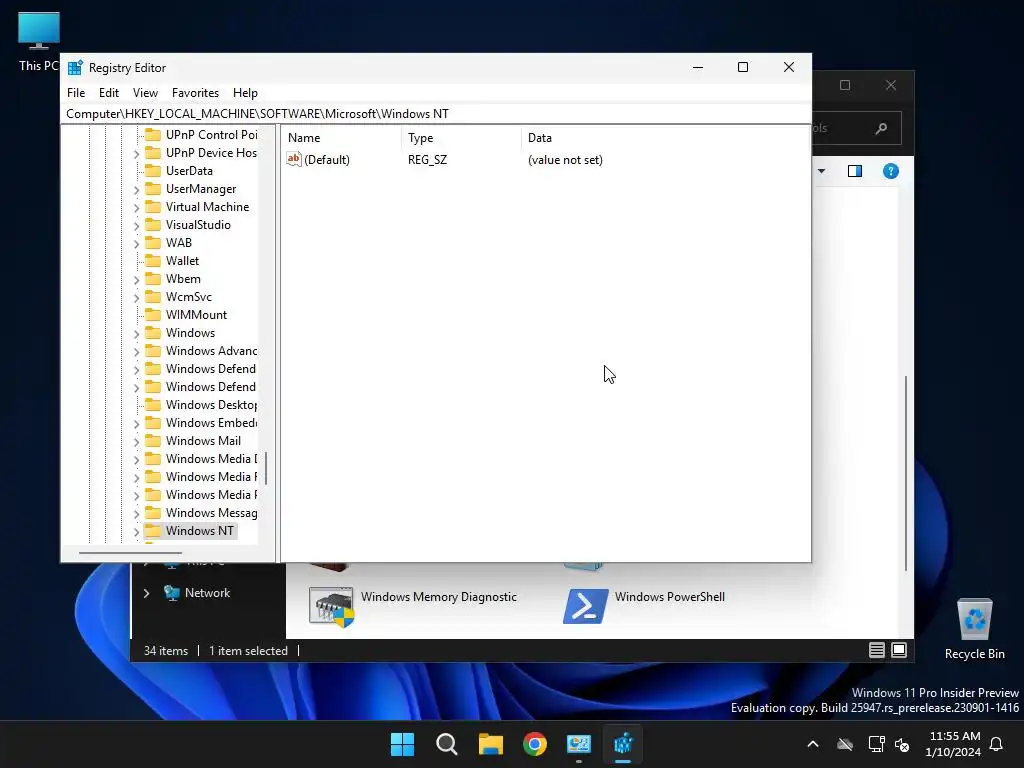Open the View menu
This screenshot has height=768, width=1024.
(x=145, y=93)
